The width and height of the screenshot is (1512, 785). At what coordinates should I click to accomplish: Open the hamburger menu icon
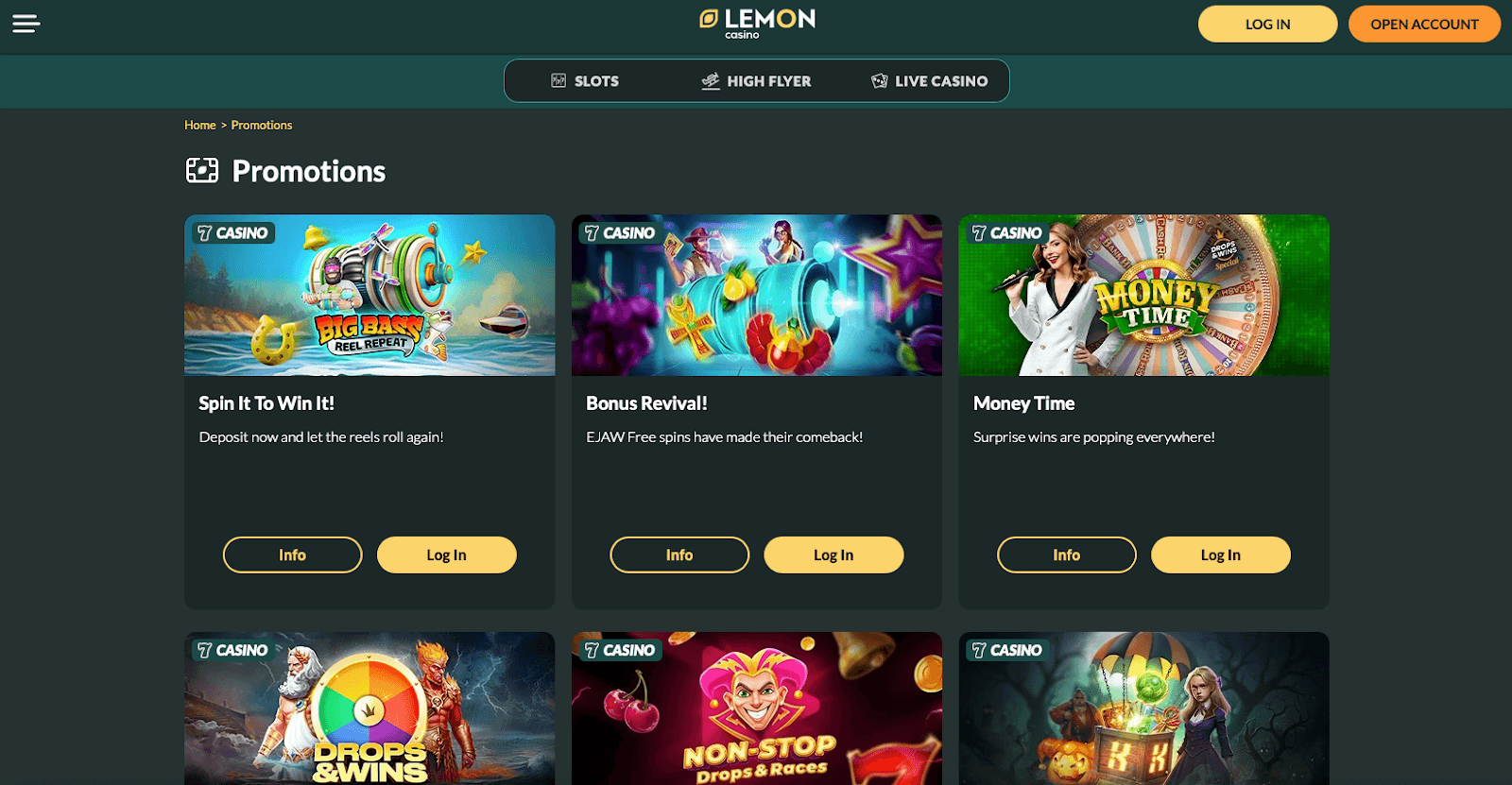[26, 24]
